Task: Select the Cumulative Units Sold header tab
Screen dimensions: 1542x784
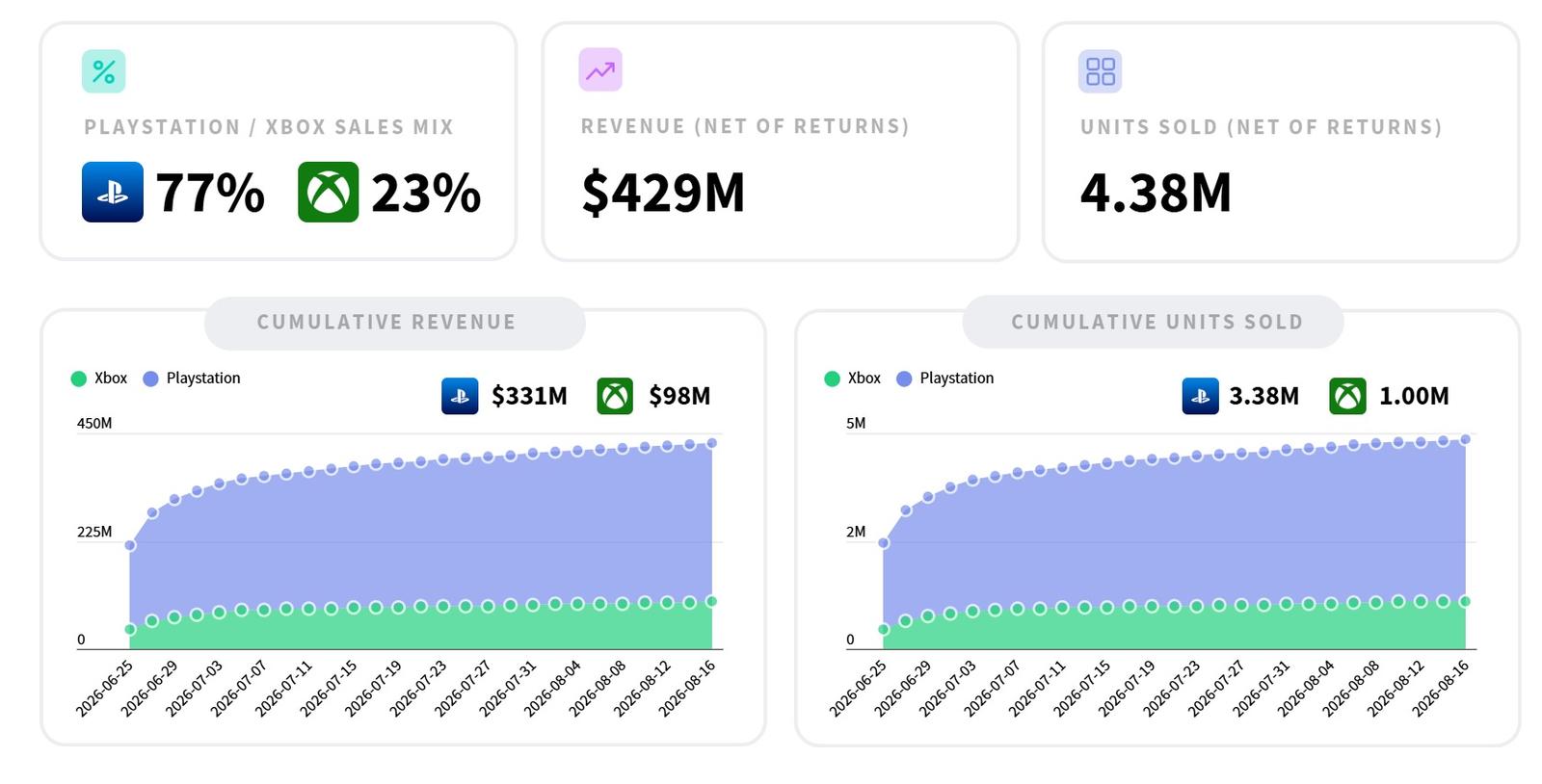Action: (1153, 323)
